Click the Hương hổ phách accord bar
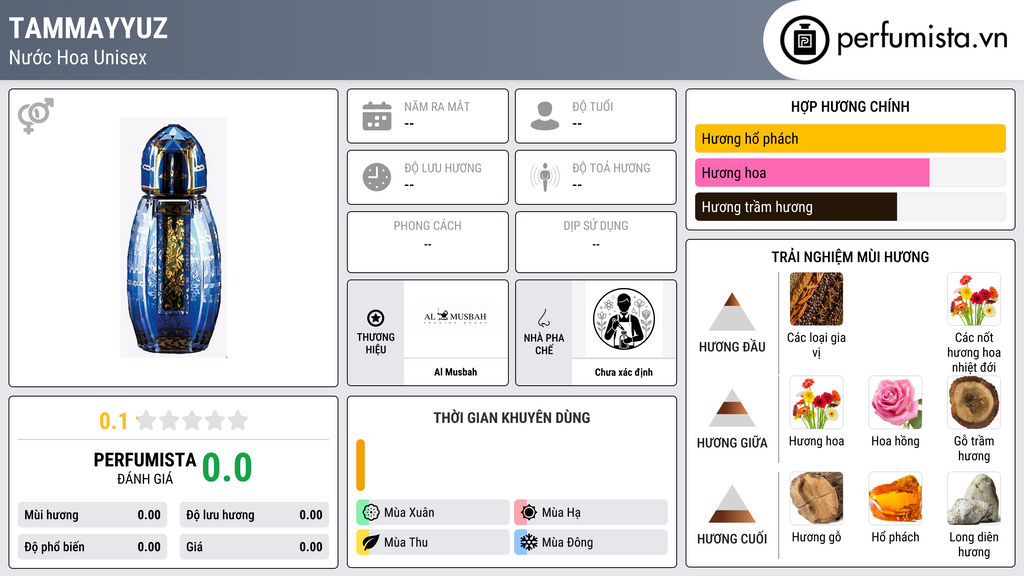The width and height of the screenshot is (1024, 576). [850, 138]
